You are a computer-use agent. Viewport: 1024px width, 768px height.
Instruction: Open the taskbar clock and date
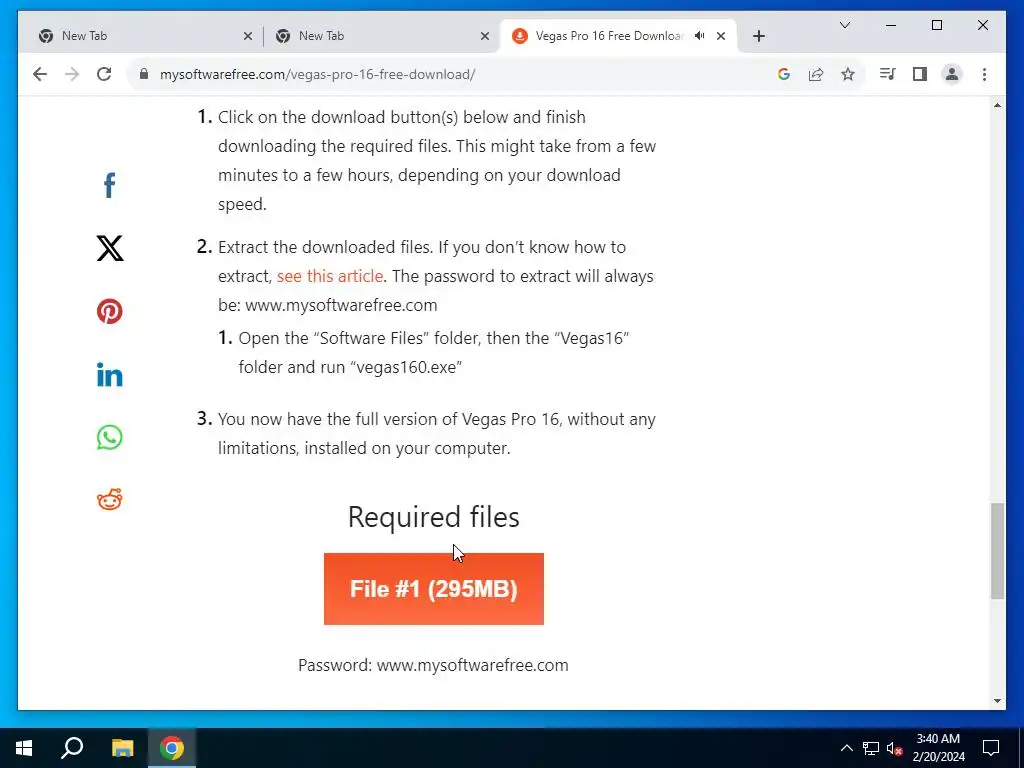(938, 748)
